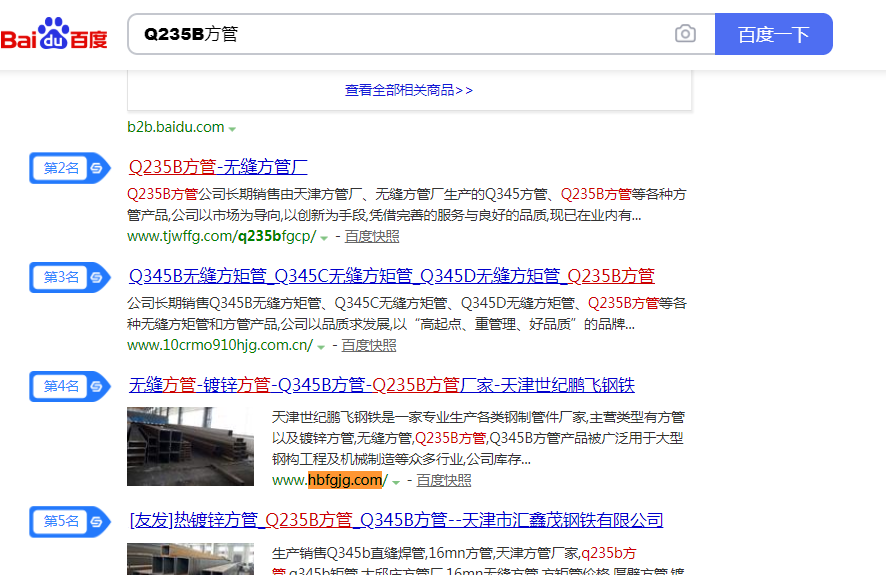
Task: Click the Baidu logo
Action: pos(54,34)
